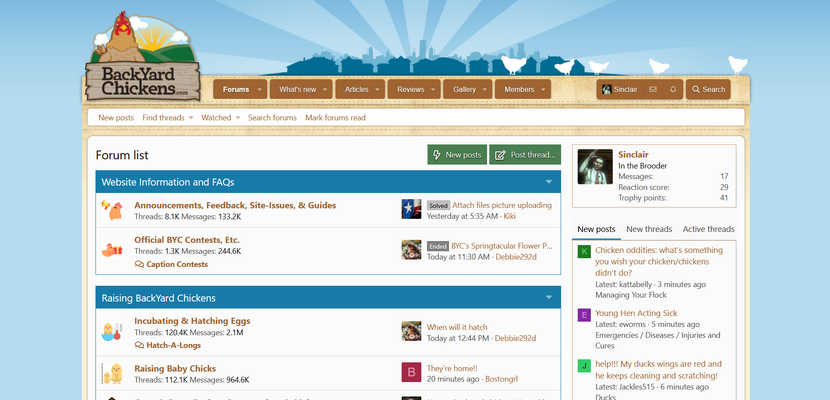
Task: Click the New posts sub-navigation link
Action: (116, 117)
